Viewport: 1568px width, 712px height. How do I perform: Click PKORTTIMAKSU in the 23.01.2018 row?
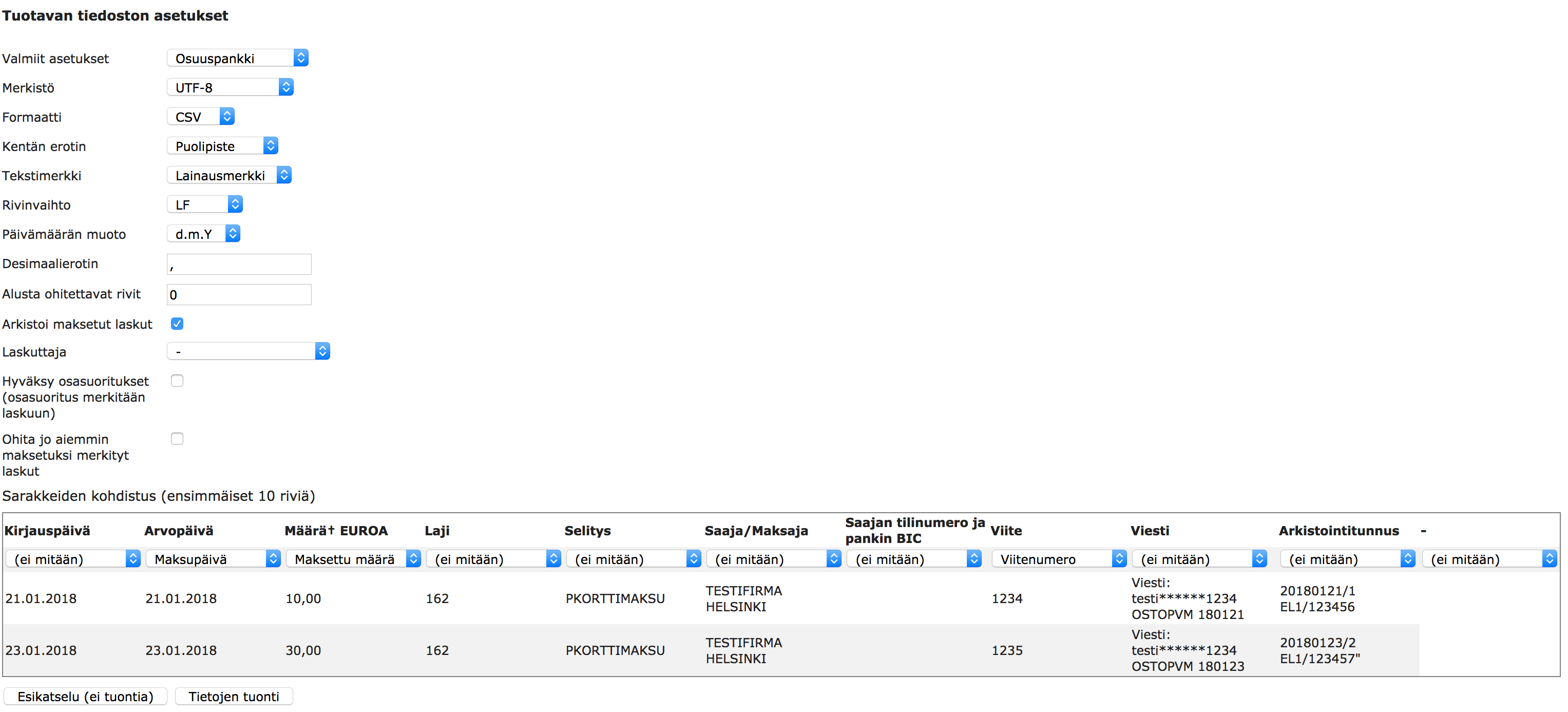pyautogui.click(x=615, y=650)
